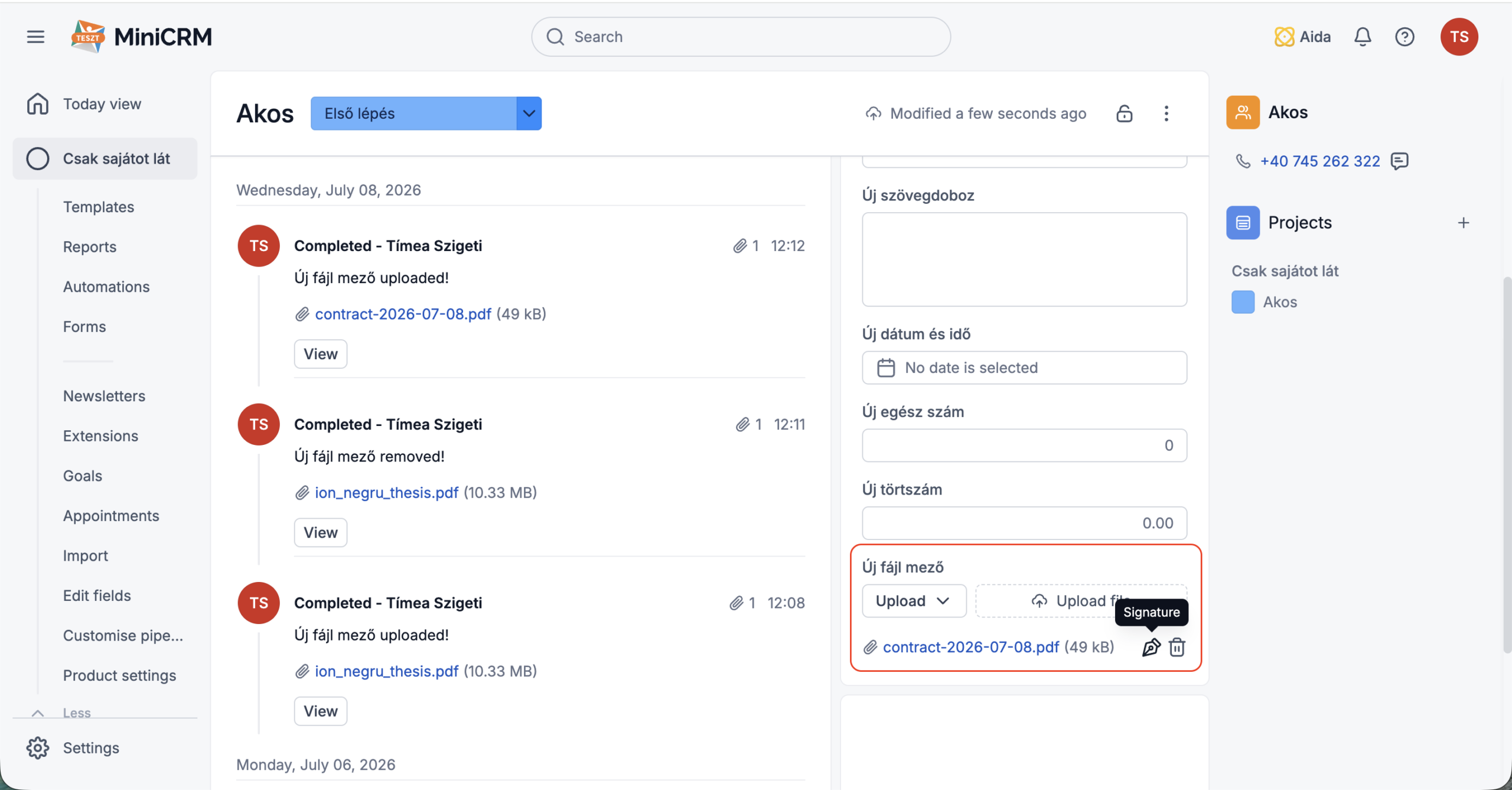
Task: Click the MiniCRM logo
Action: click(x=141, y=37)
